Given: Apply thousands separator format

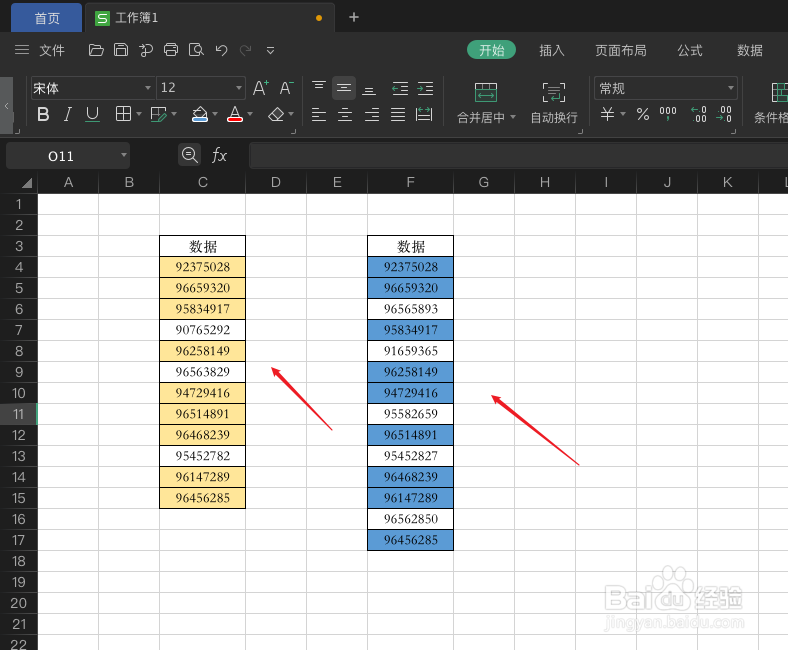Looking at the screenshot, I should click(x=668, y=114).
